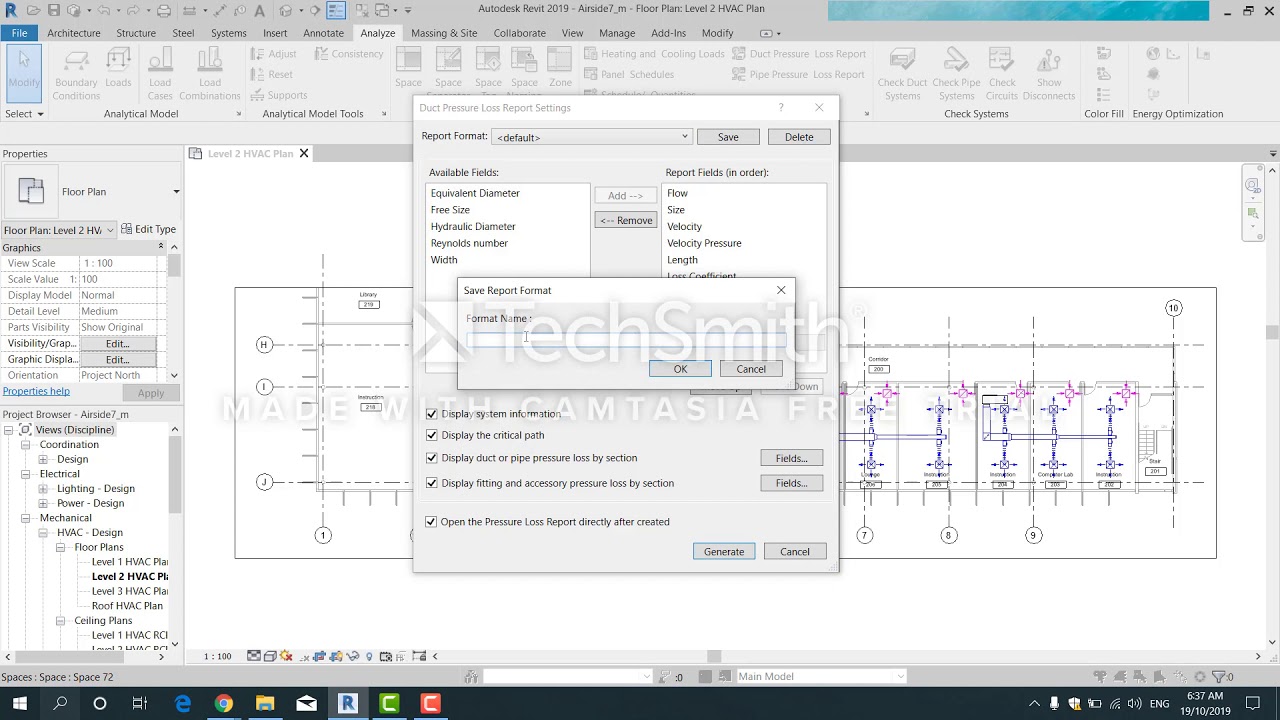1280x720 pixels.
Task: Open the Main Model design option dropdown
Action: pos(820,677)
